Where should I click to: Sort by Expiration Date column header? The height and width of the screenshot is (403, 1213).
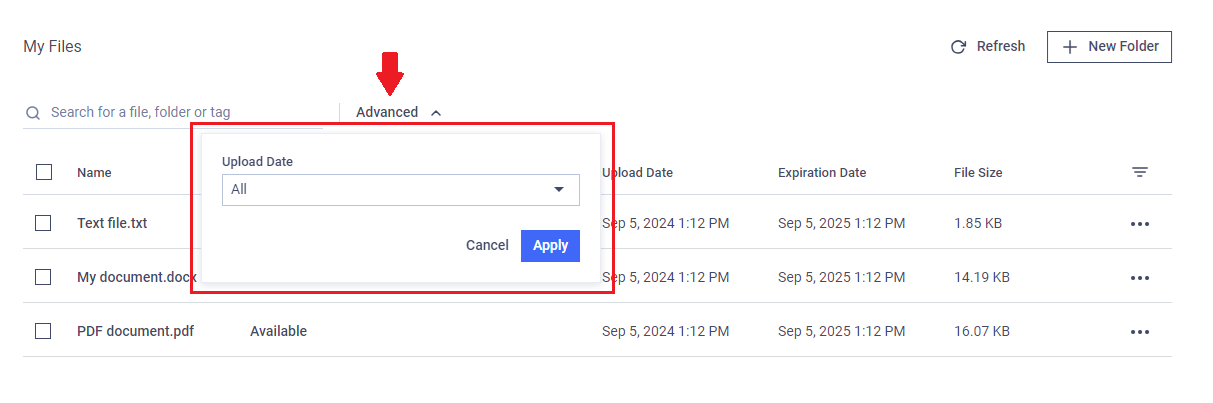click(822, 173)
